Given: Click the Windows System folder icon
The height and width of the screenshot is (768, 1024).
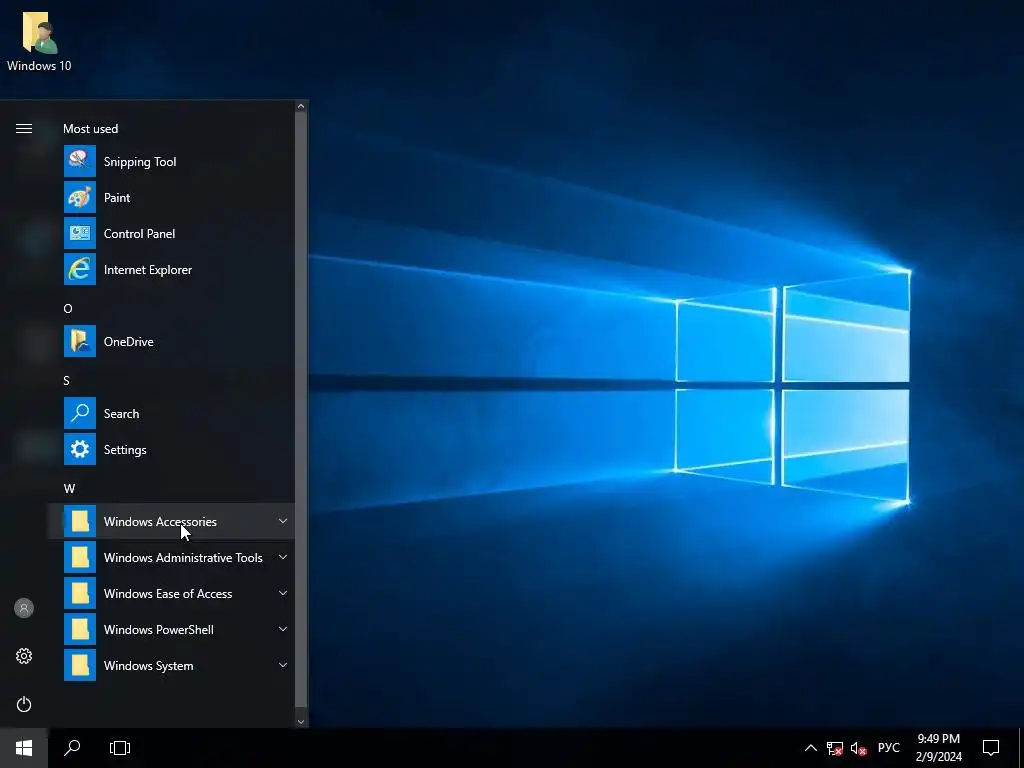Looking at the screenshot, I should pos(80,665).
